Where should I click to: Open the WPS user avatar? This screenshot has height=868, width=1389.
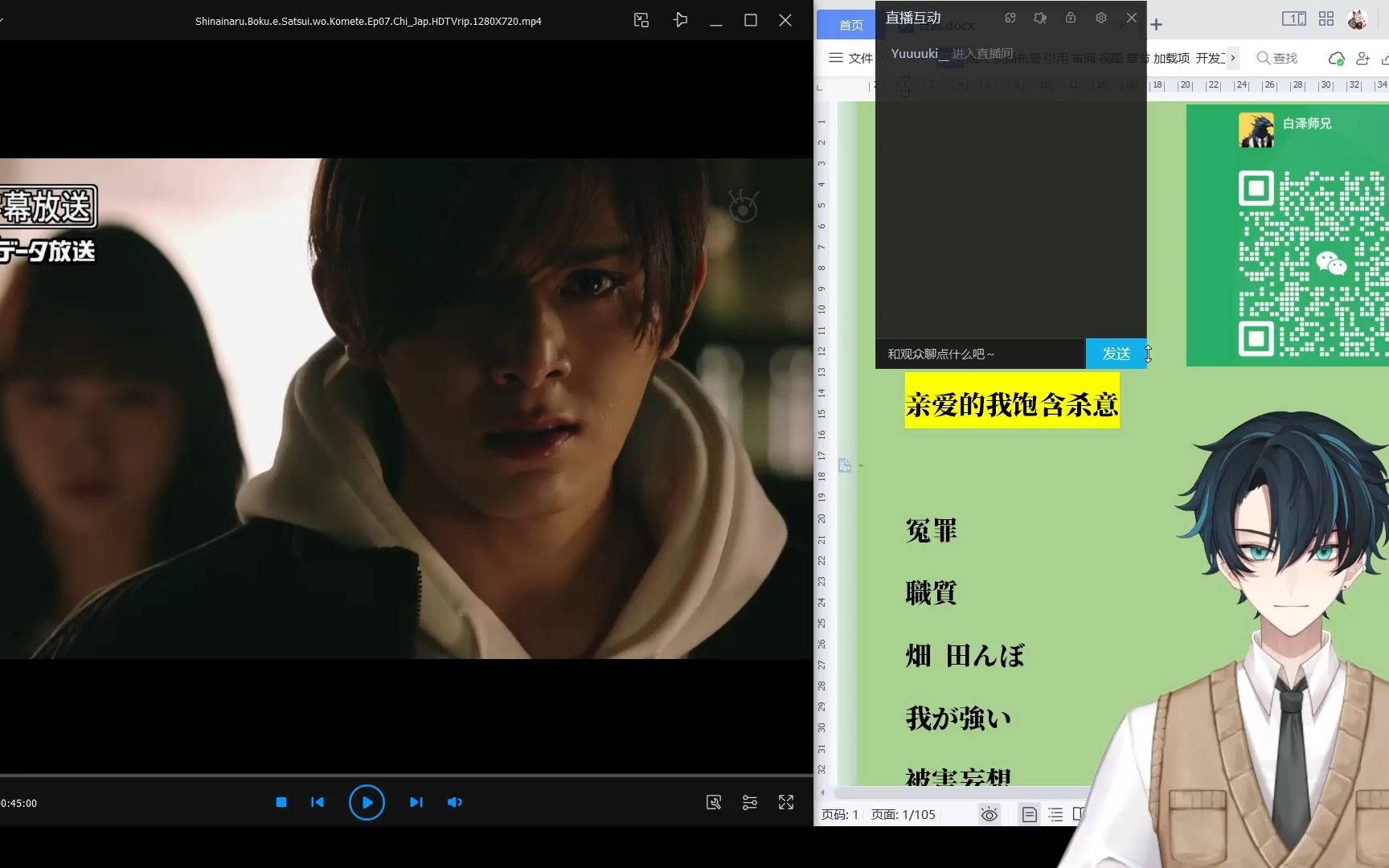1358,19
